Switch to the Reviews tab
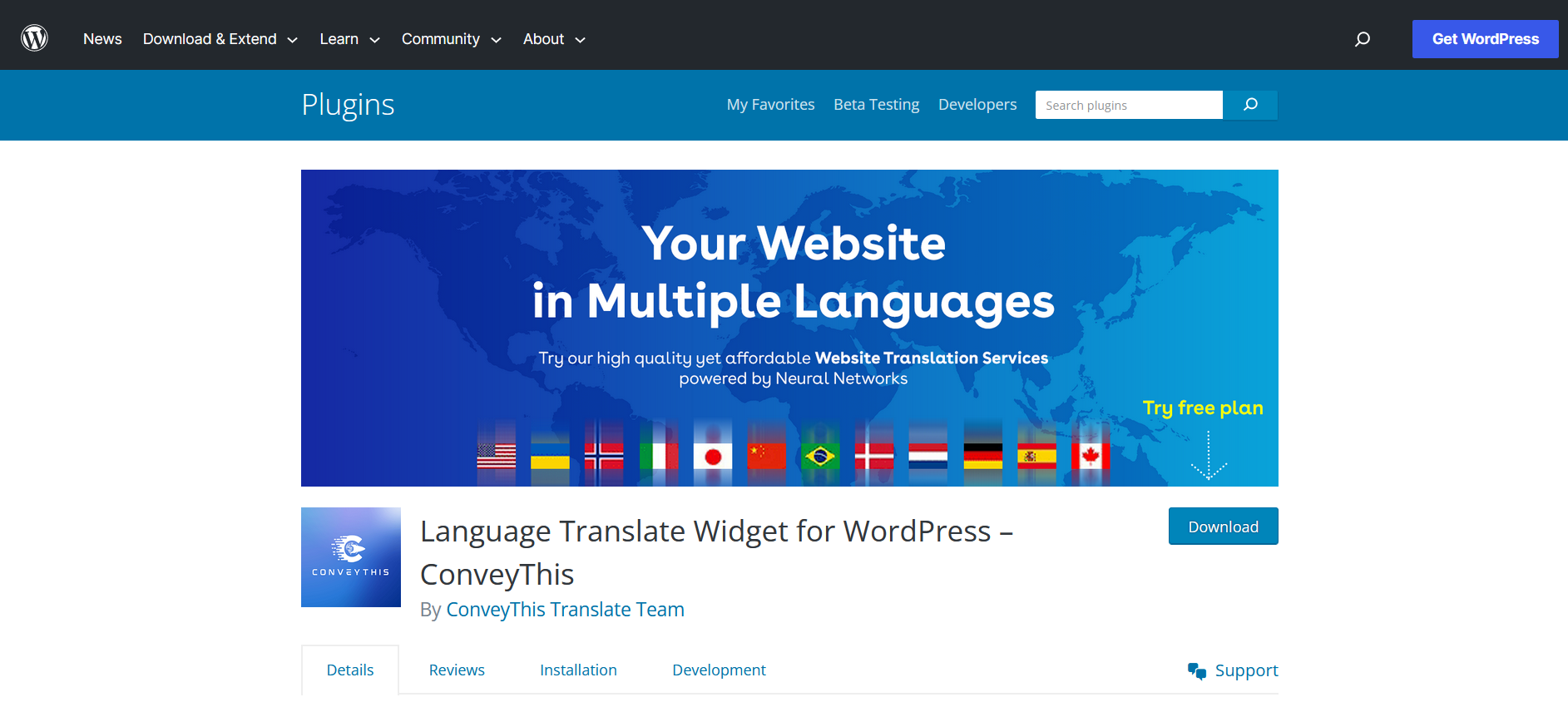The width and height of the screenshot is (1568, 707). coord(457,670)
